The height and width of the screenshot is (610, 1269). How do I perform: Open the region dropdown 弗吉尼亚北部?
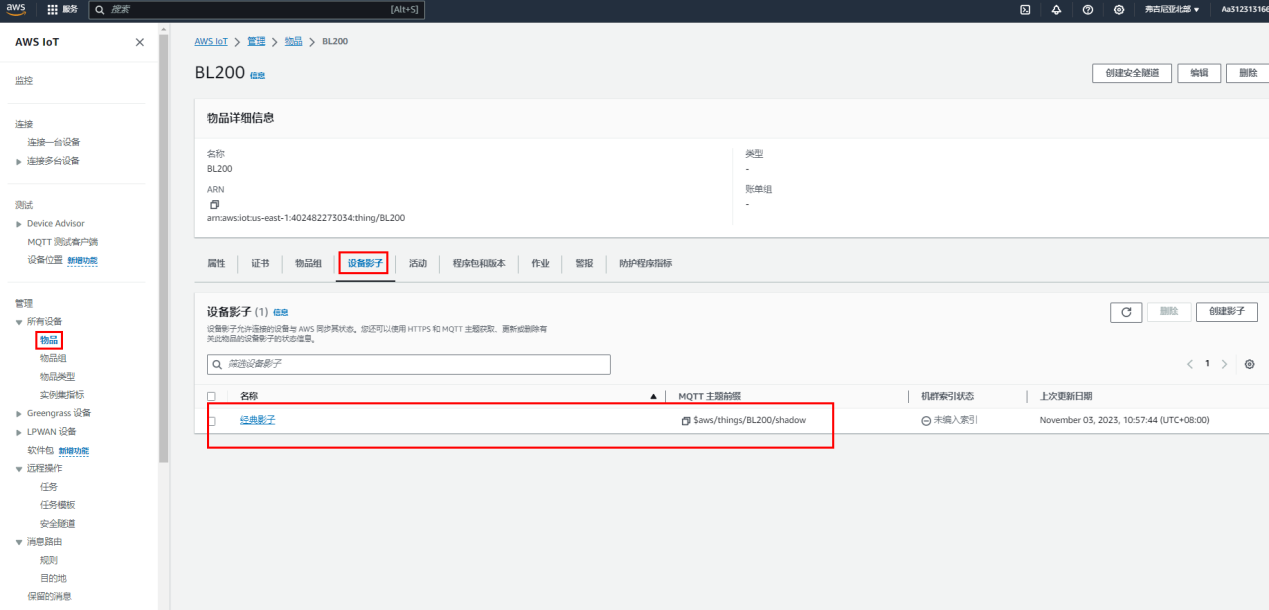tap(1172, 9)
